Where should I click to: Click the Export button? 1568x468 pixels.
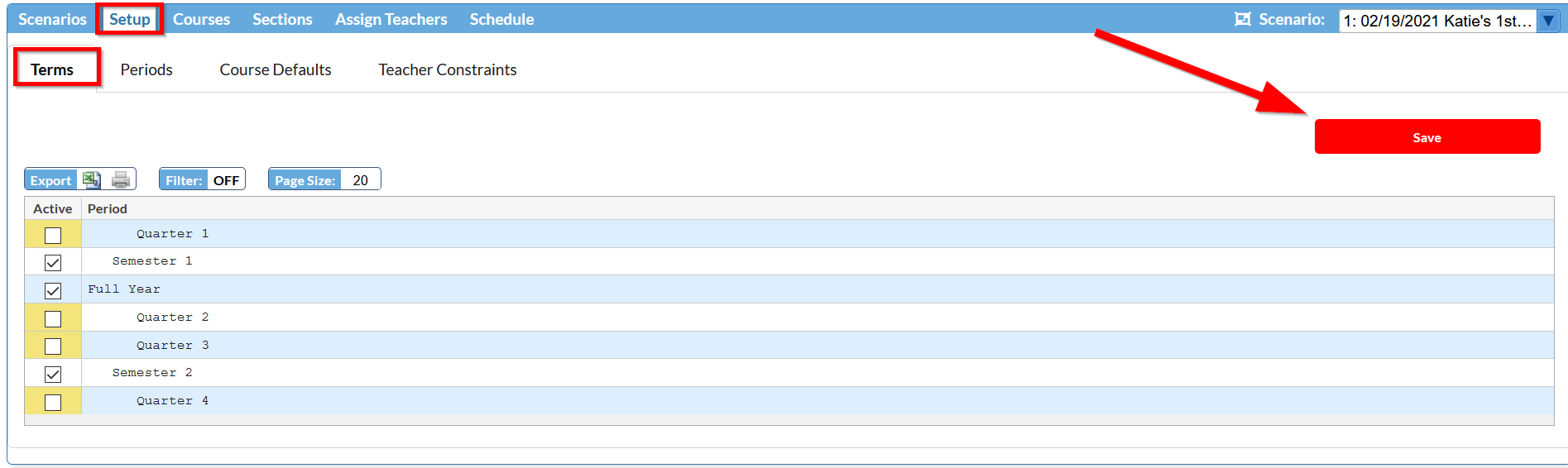coord(50,180)
